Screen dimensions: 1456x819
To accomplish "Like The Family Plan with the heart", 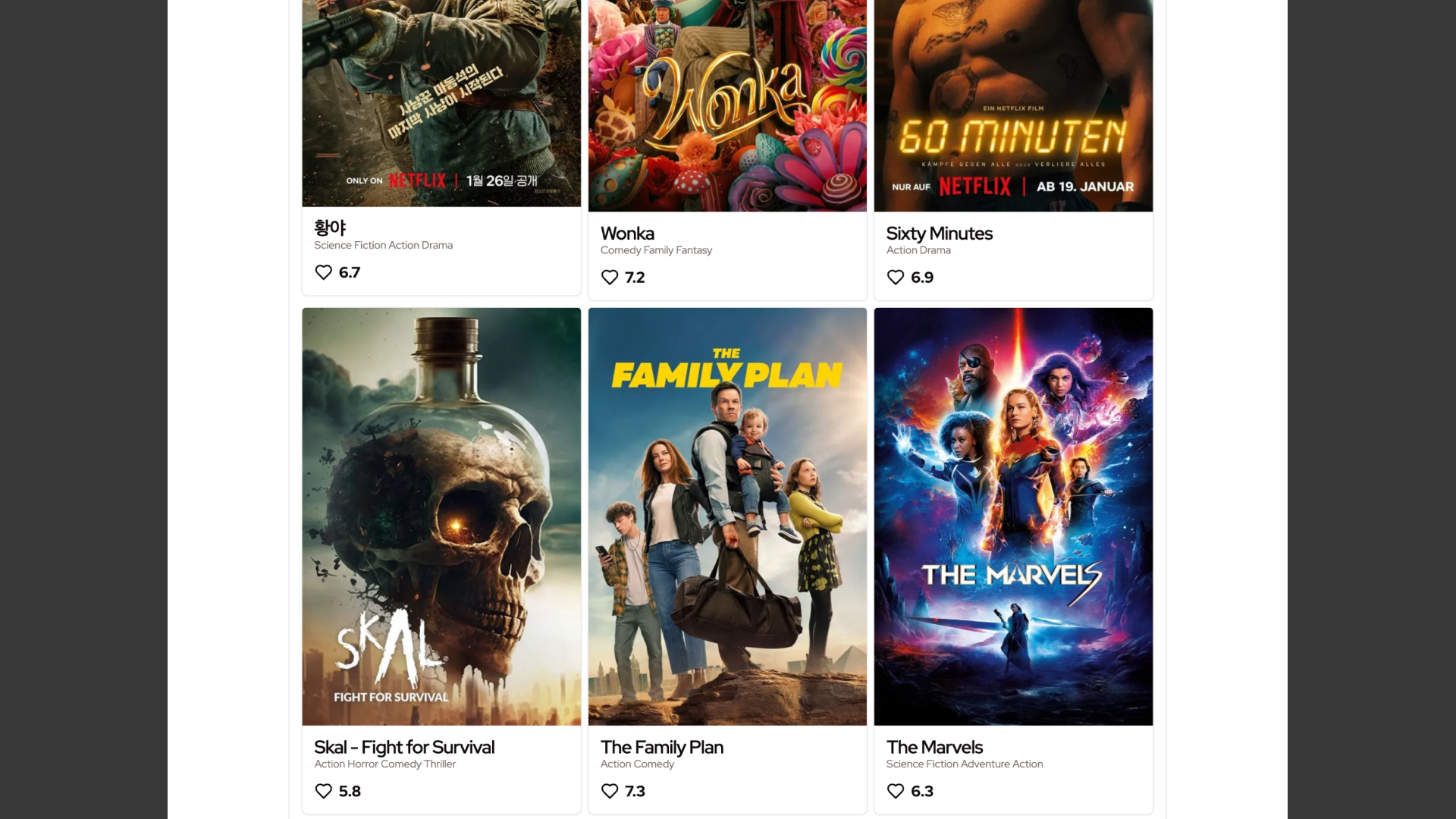I will [x=610, y=791].
